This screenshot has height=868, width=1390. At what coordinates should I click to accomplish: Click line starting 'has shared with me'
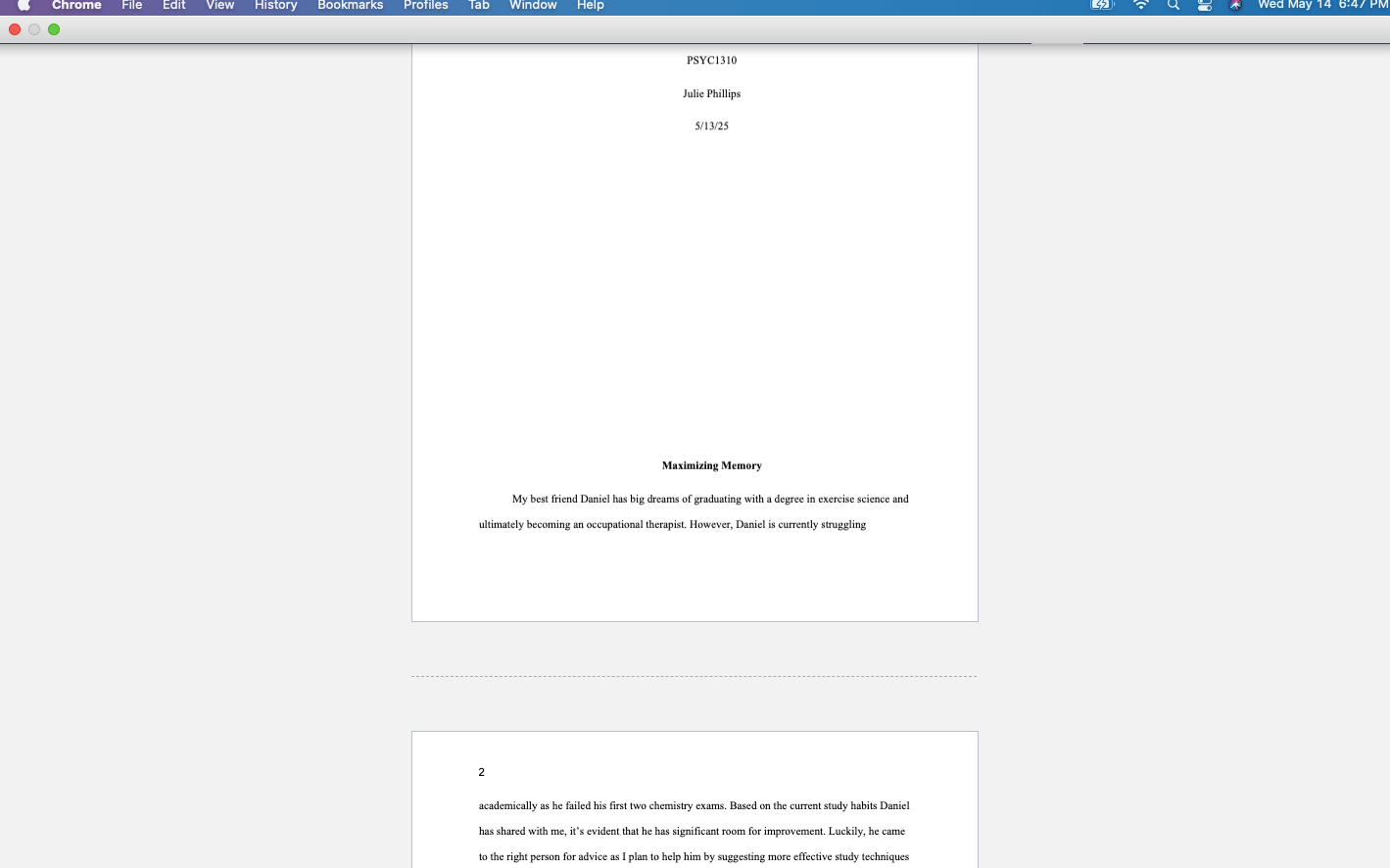(x=692, y=831)
